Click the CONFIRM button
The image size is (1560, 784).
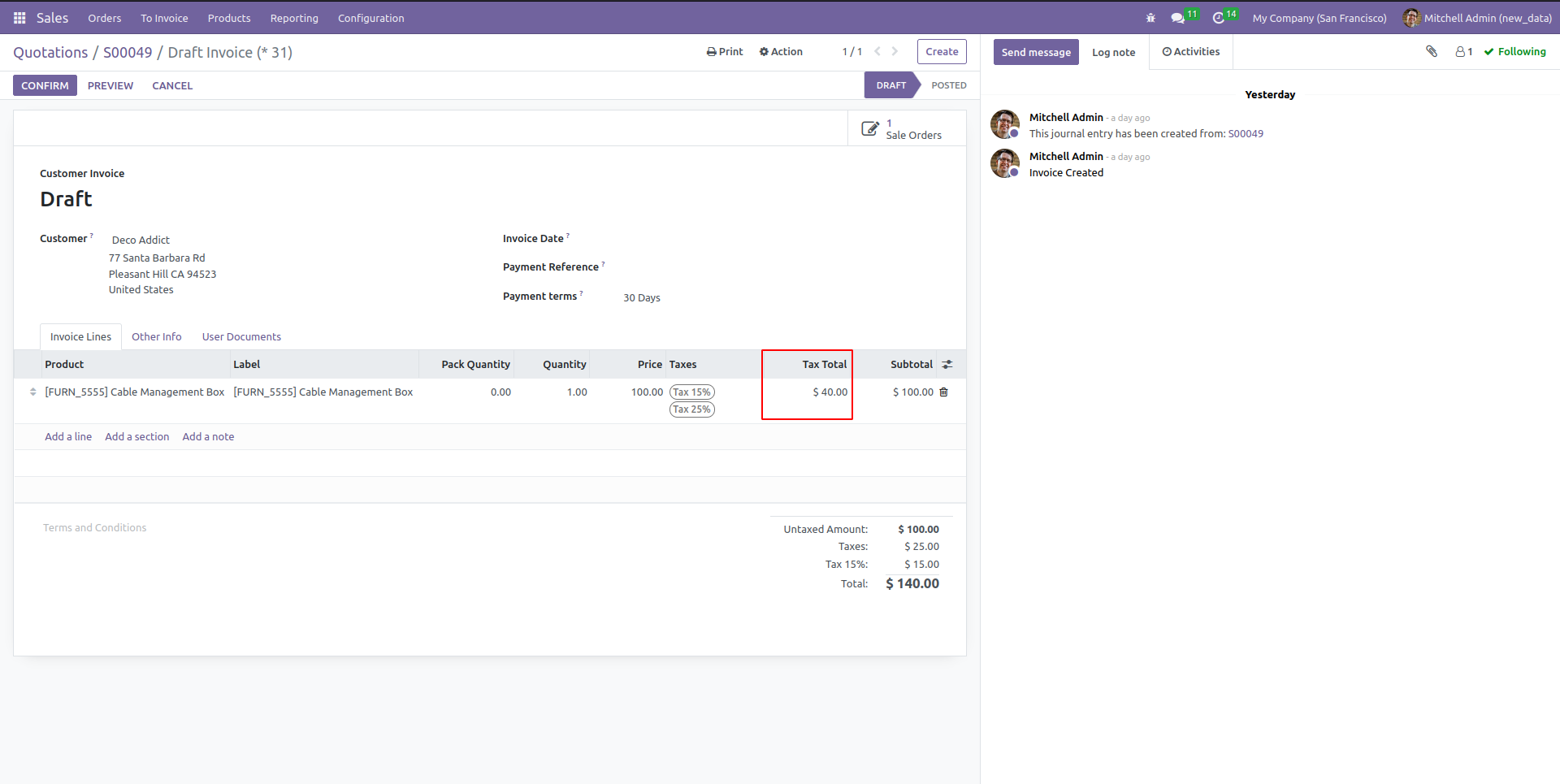pos(45,85)
